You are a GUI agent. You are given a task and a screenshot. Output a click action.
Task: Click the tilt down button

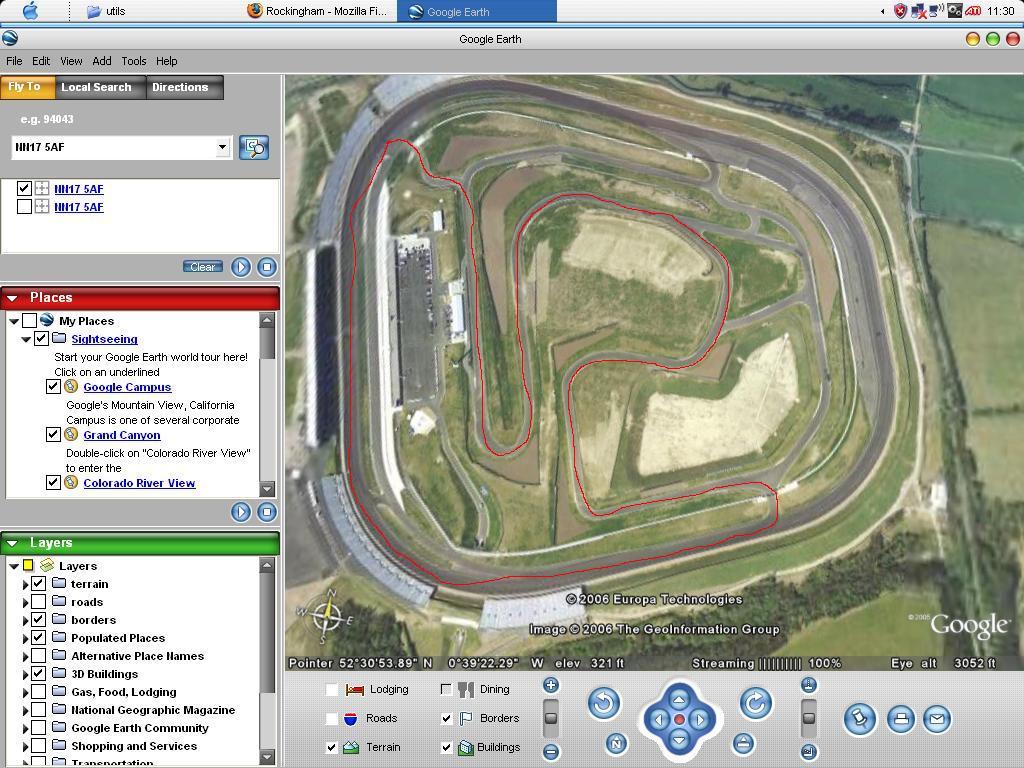tap(808, 752)
